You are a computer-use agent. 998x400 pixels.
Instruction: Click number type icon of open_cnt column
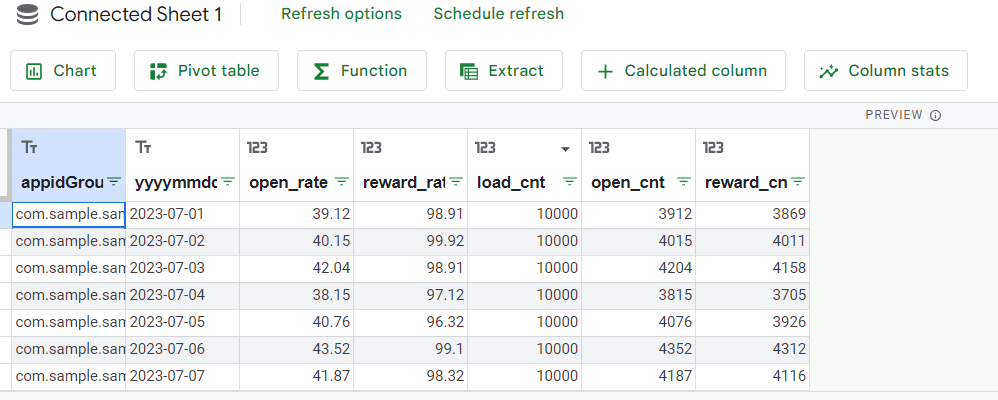click(x=599, y=148)
